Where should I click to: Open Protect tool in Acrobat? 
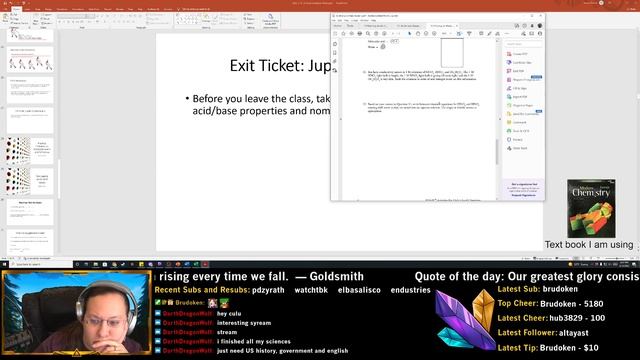pyautogui.click(x=515, y=140)
